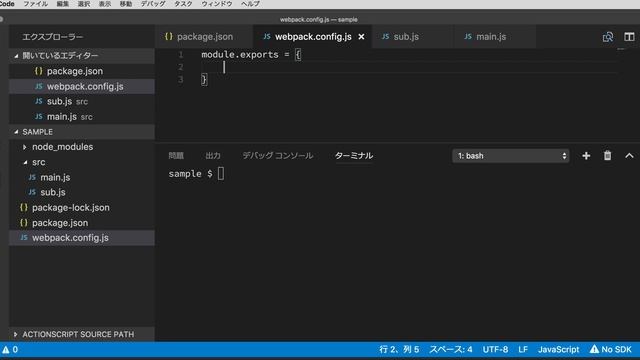Open the 1: bash terminal selector dropdown

pos(510,156)
